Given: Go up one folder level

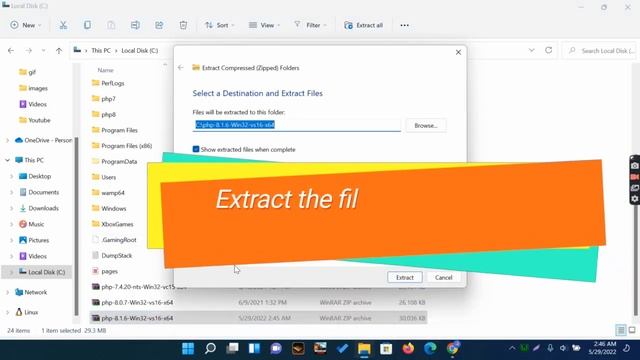Looking at the screenshot, I should pyautogui.click(x=59, y=51).
